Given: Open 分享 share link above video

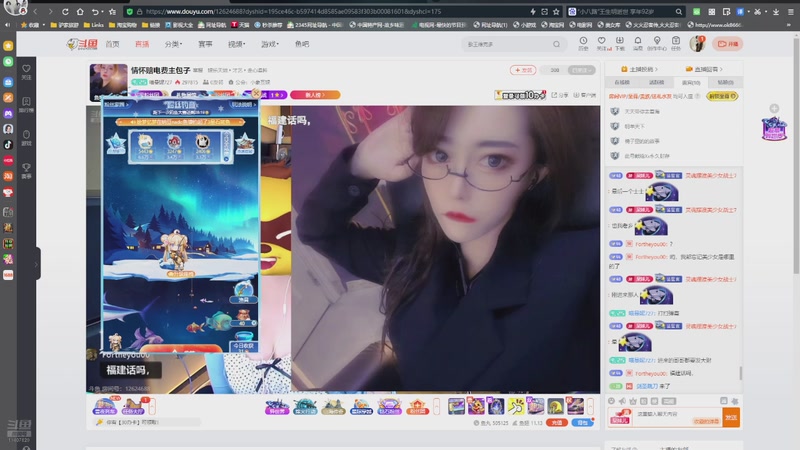Looking at the screenshot, I should [559, 95].
